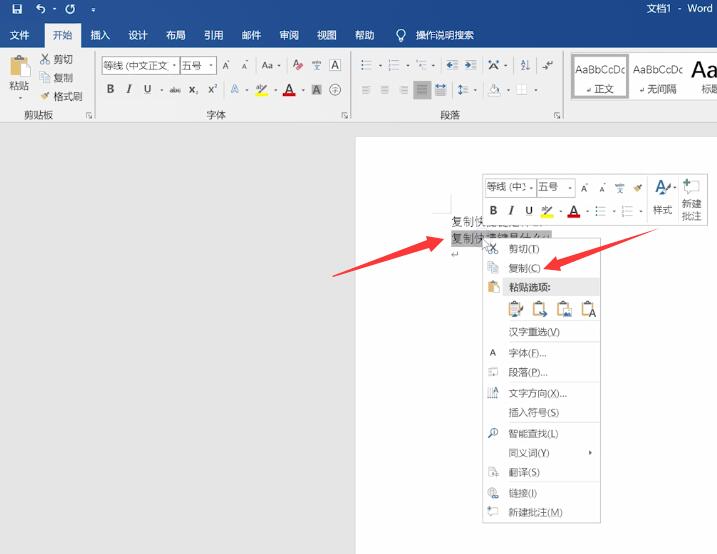Cut selection with ribbon 剪切 button
This screenshot has height=554, width=717.
tap(56, 59)
